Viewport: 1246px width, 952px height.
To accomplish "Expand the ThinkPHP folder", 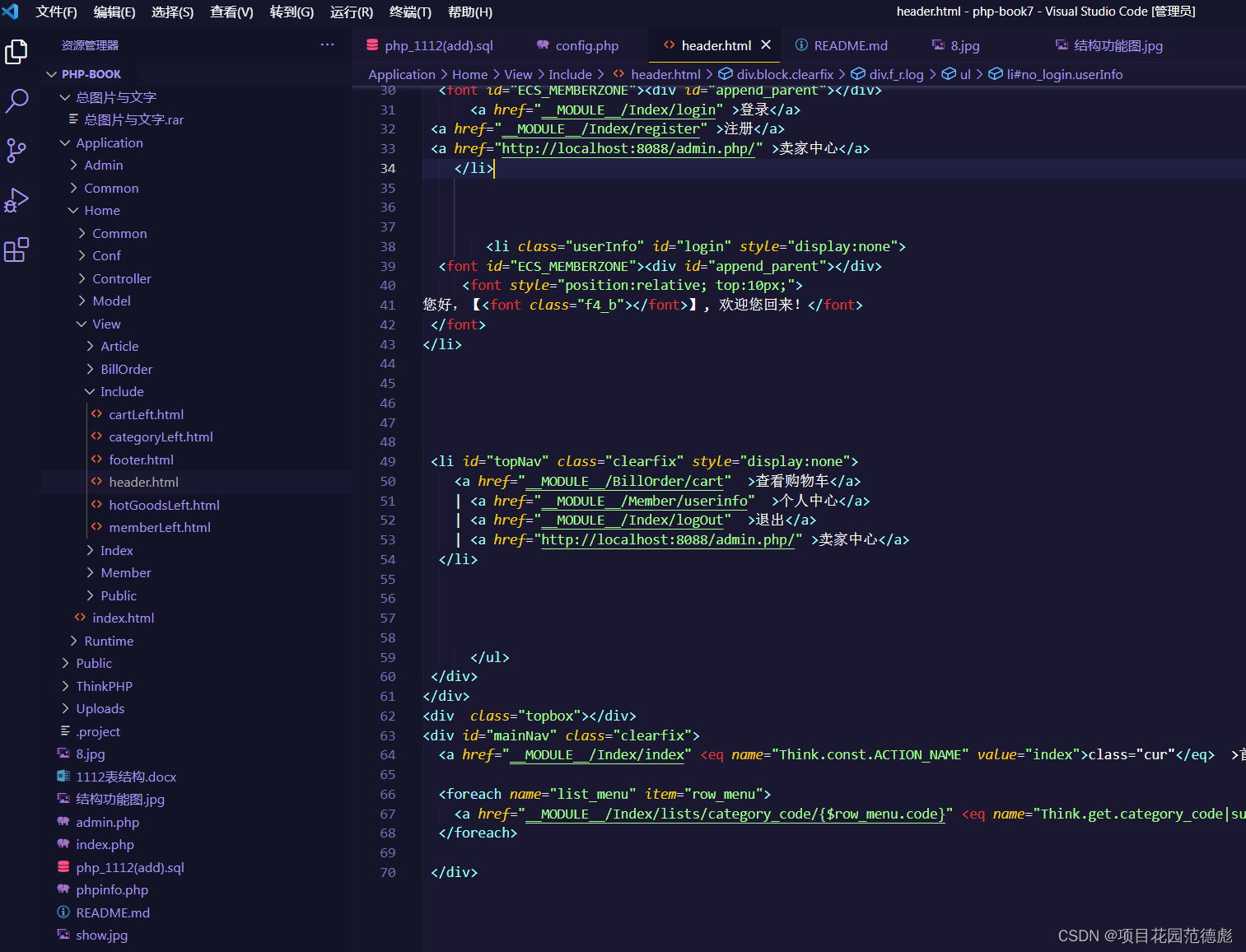I will (65, 686).
